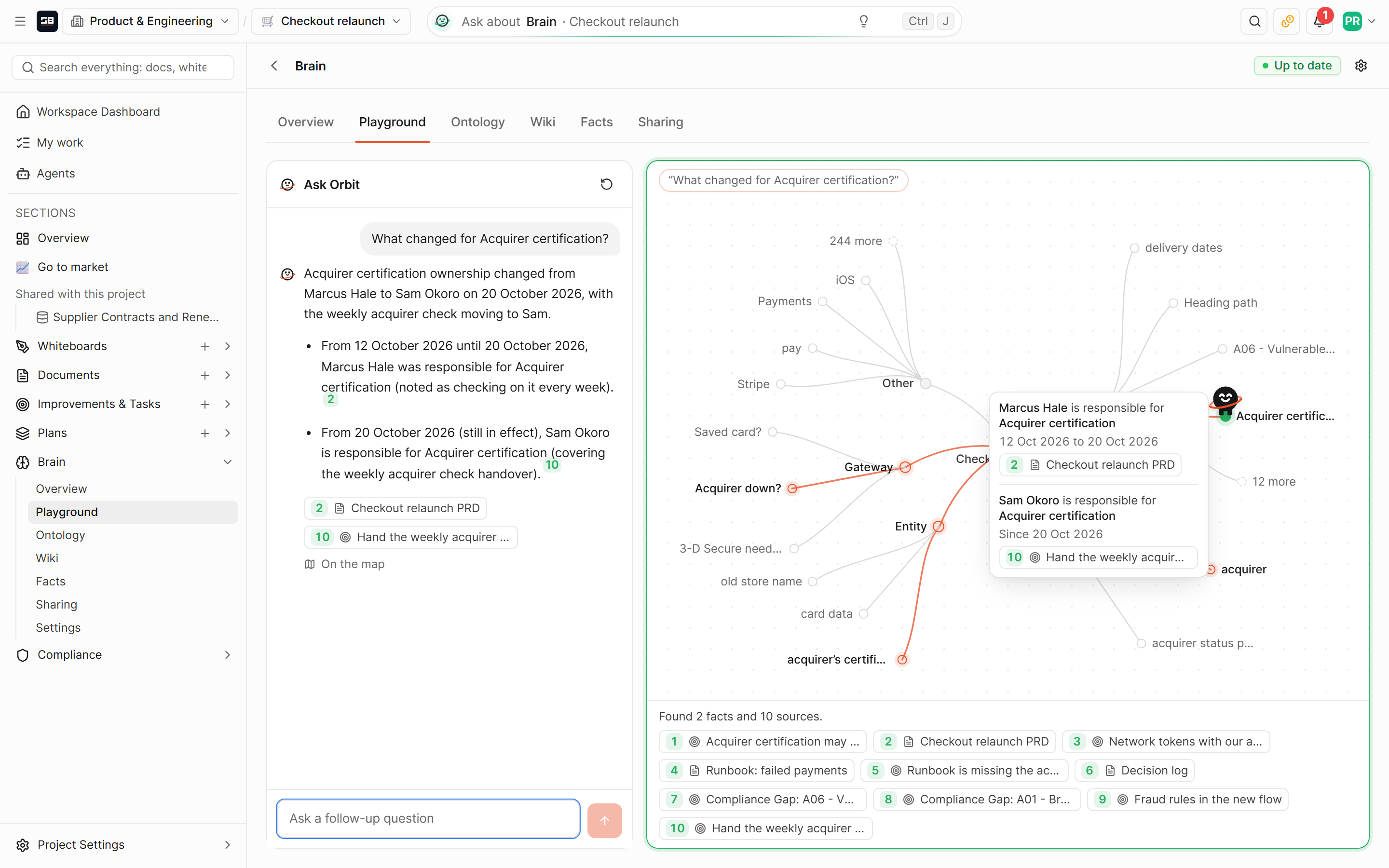This screenshot has width=1389, height=868.
Task: Click the query chip on the map
Action: tap(783, 180)
